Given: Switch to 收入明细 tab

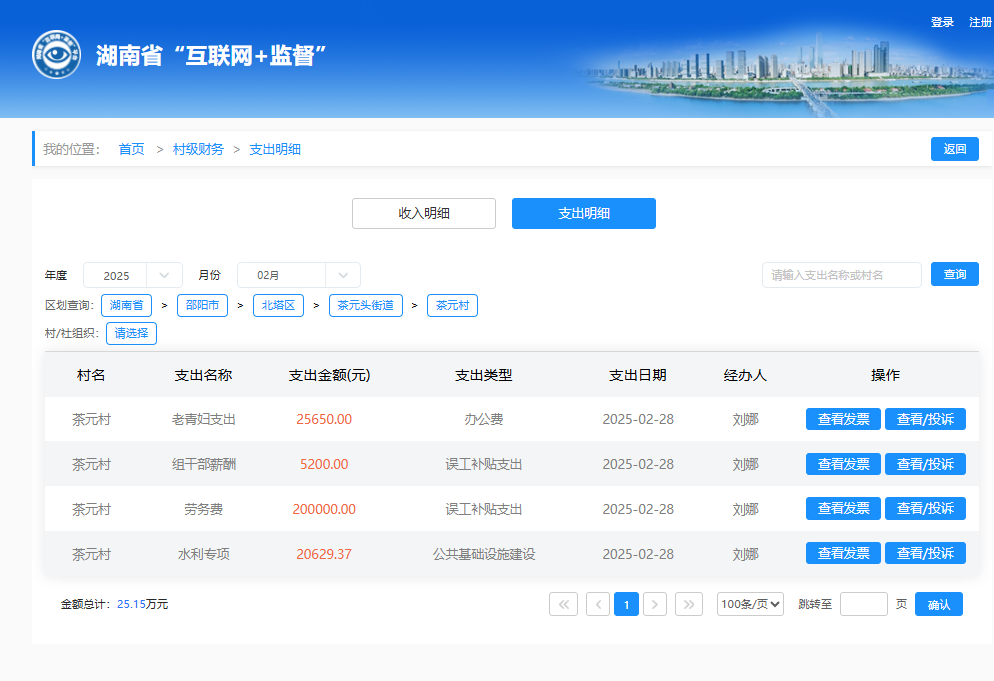Looking at the screenshot, I should (424, 213).
